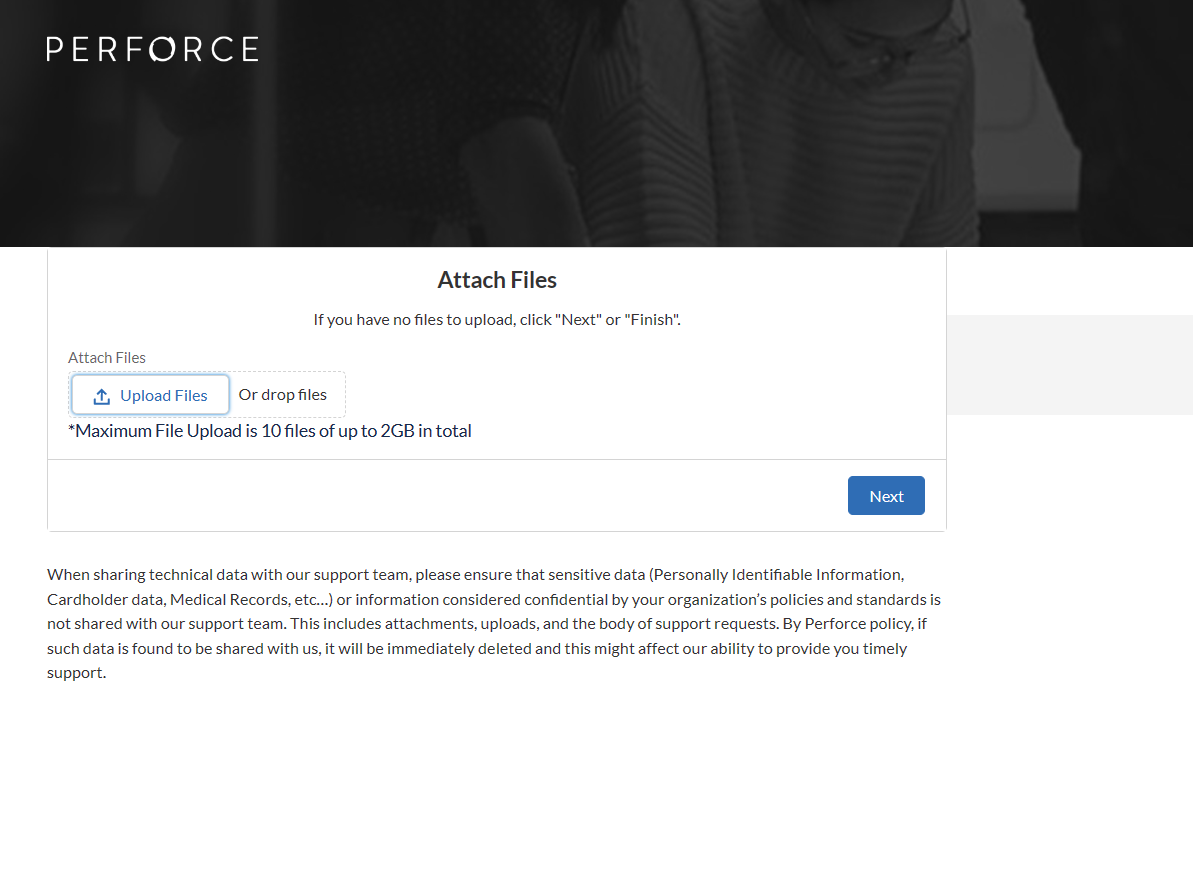Click the "If you have no files" instruction
The width and height of the screenshot is (1193, 890).
pyautogui.click(x=496, y=320)
